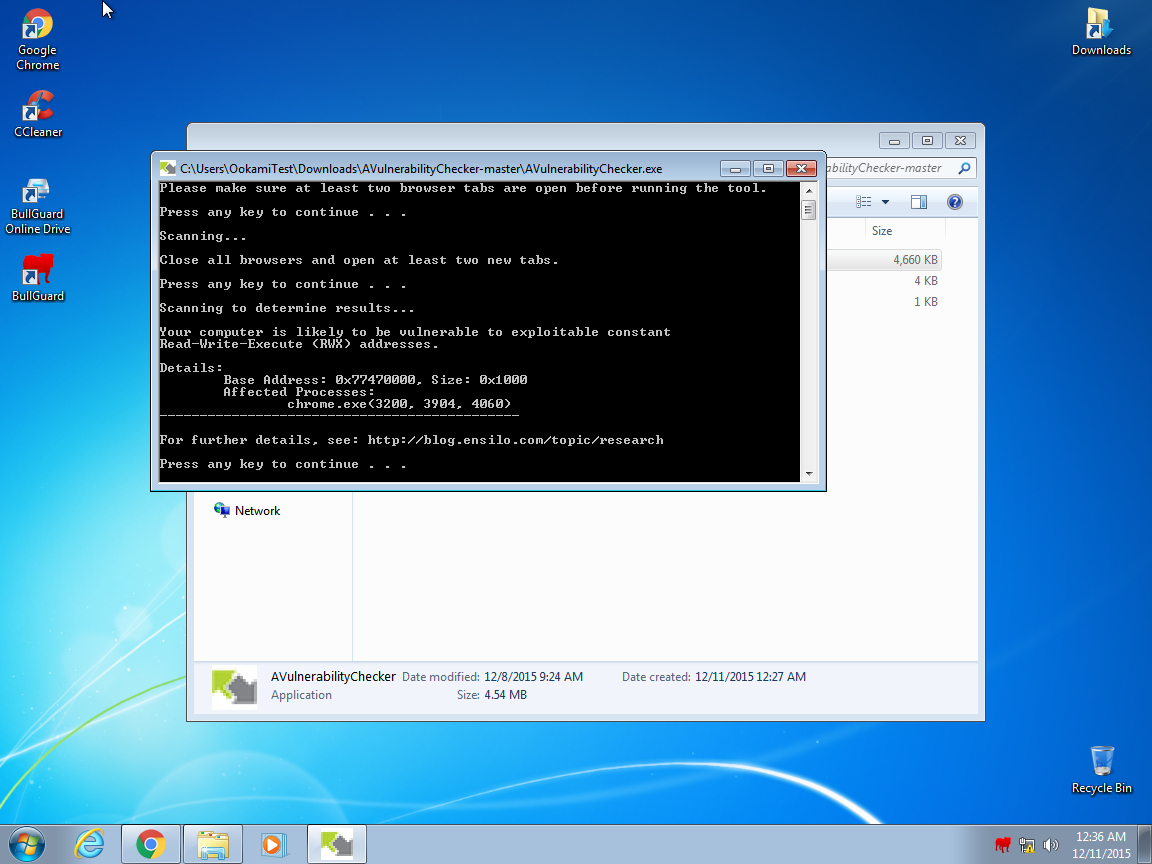Click the Explorer help button

click(x=954, y=202)
